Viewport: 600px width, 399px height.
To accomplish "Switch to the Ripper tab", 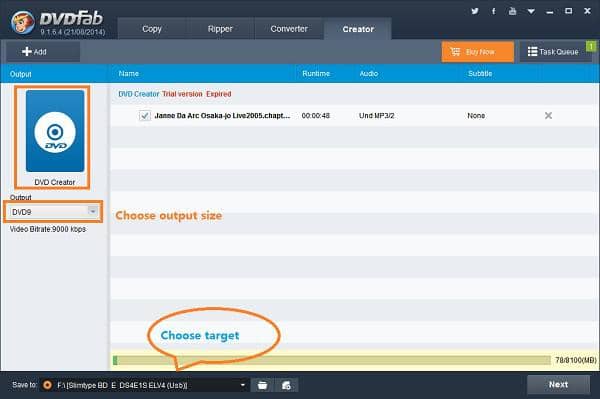I will [x=220, y=29].
